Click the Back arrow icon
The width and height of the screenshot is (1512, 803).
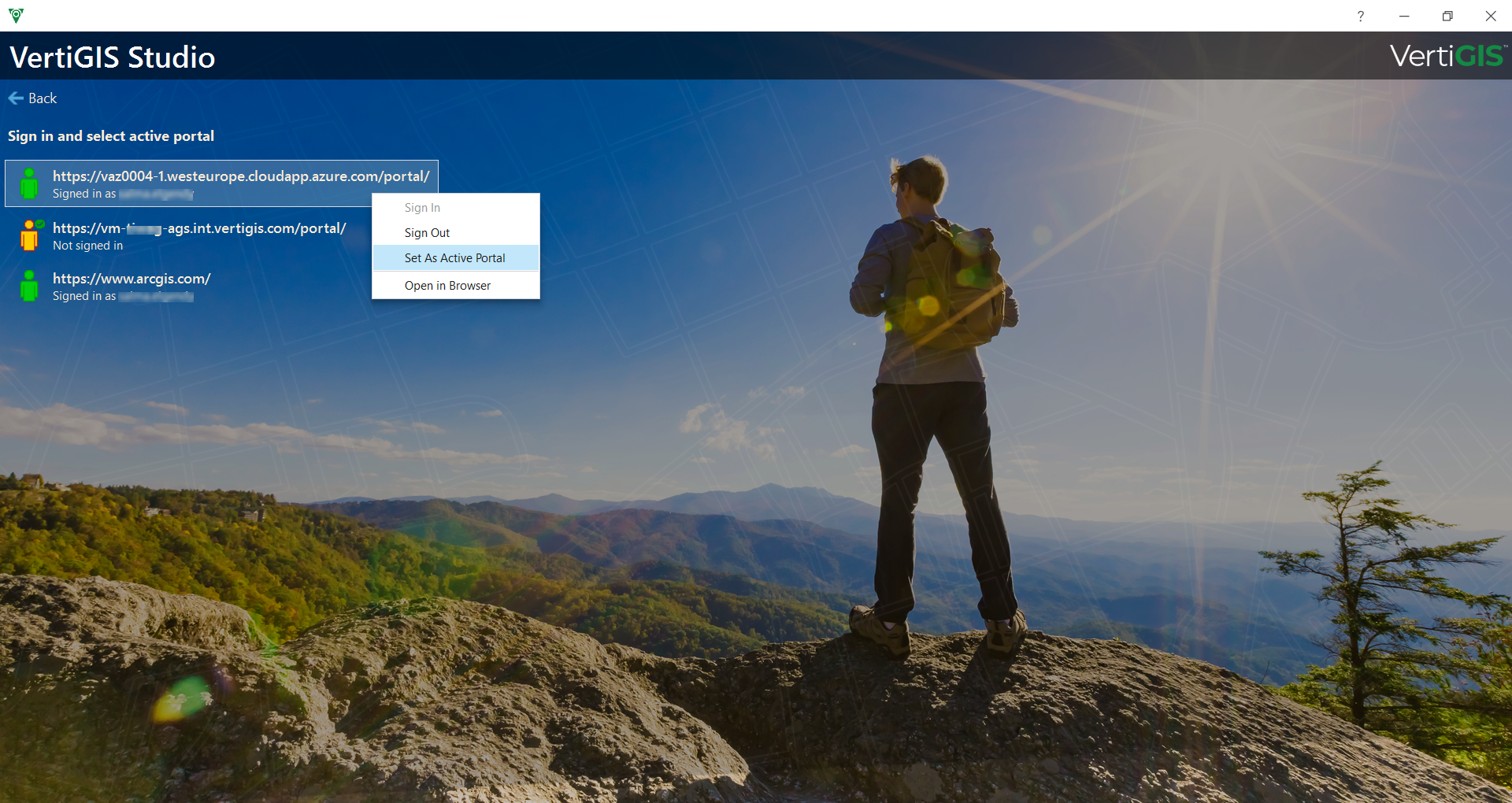point(16,98)
